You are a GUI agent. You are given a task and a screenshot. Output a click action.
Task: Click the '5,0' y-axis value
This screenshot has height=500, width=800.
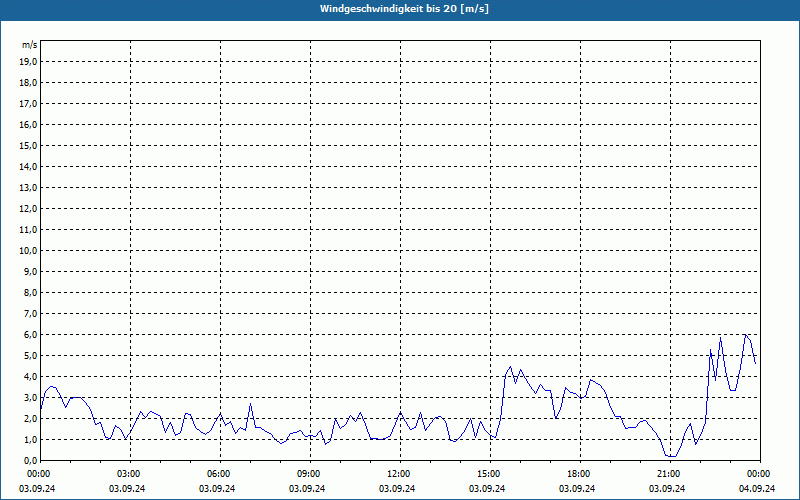(x=30, y=356)
